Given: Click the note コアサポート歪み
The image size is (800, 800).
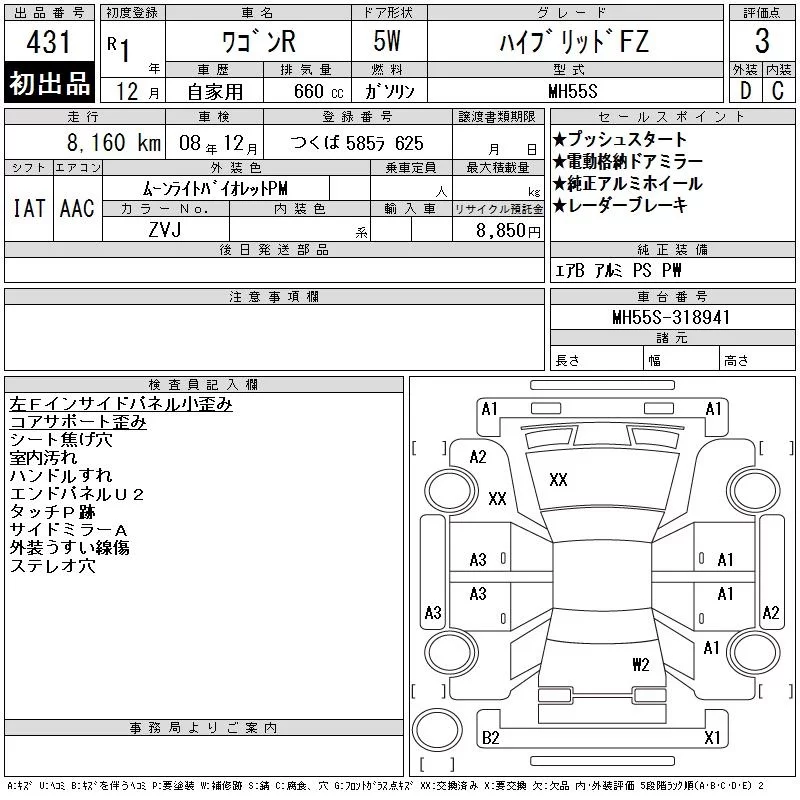Looking at the screenshot, I should [x=78, y=422].
